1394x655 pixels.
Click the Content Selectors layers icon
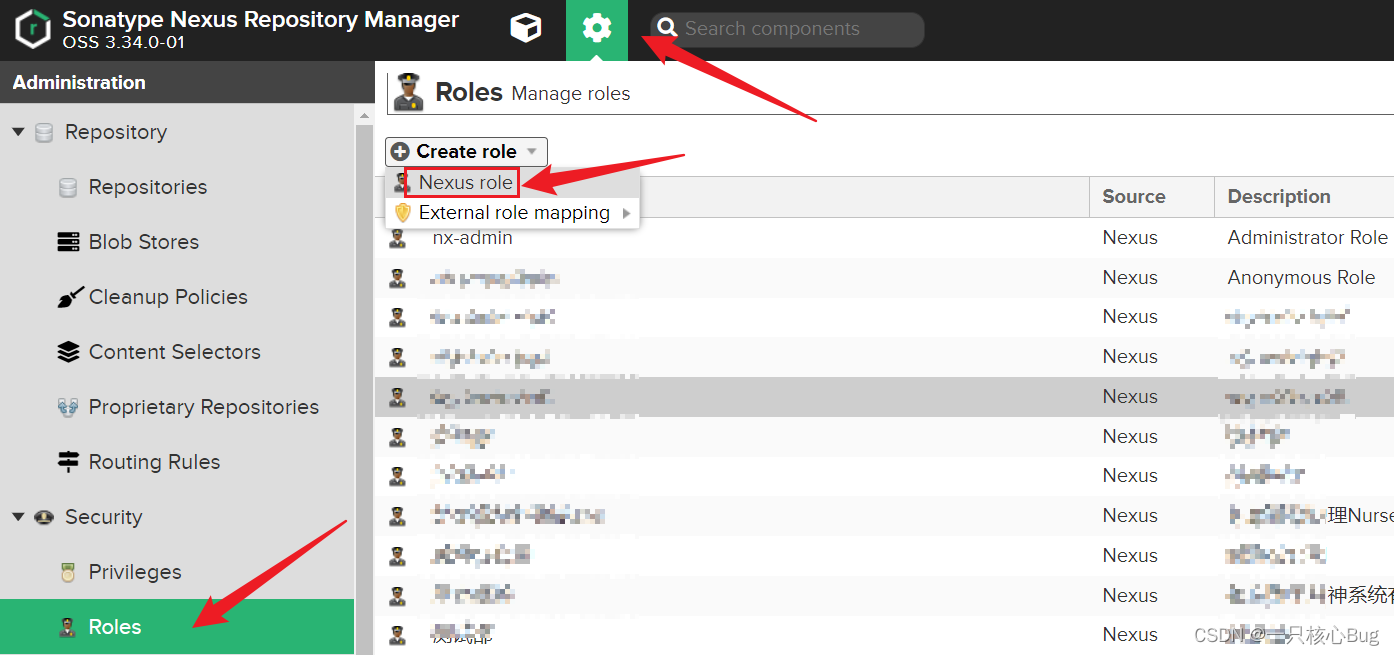pos(68,352)
